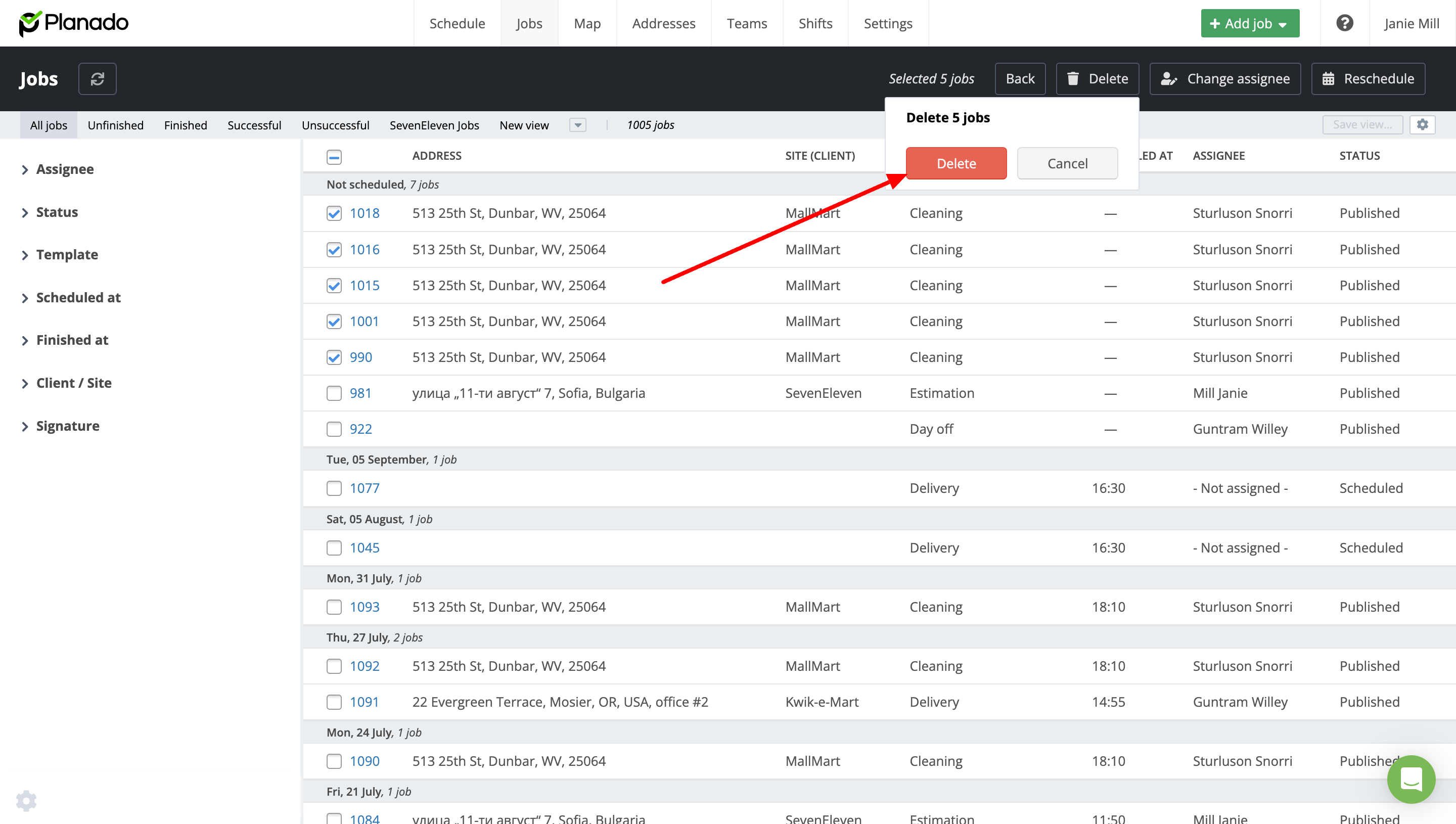Uncheck job 1018 checkbox
1456x824 pixels.
334,213
